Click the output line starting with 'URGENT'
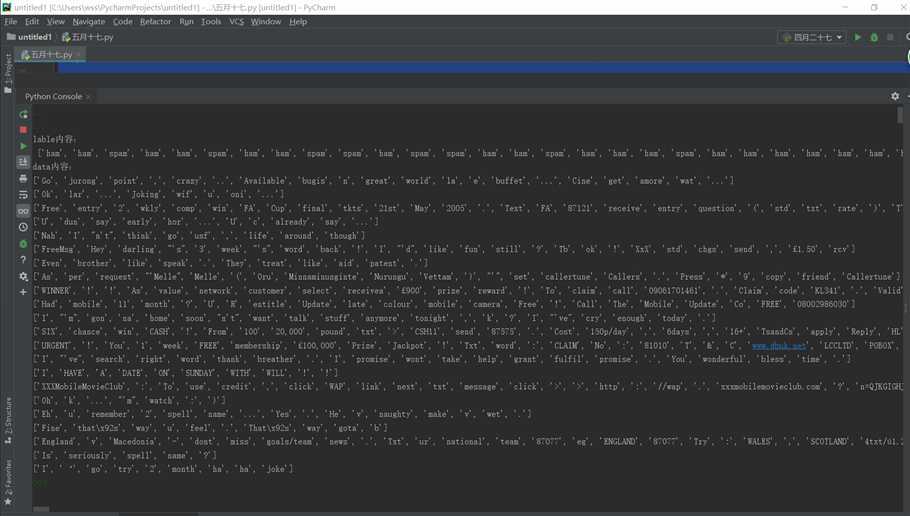The image size is (910, 516). coord(468,346)
